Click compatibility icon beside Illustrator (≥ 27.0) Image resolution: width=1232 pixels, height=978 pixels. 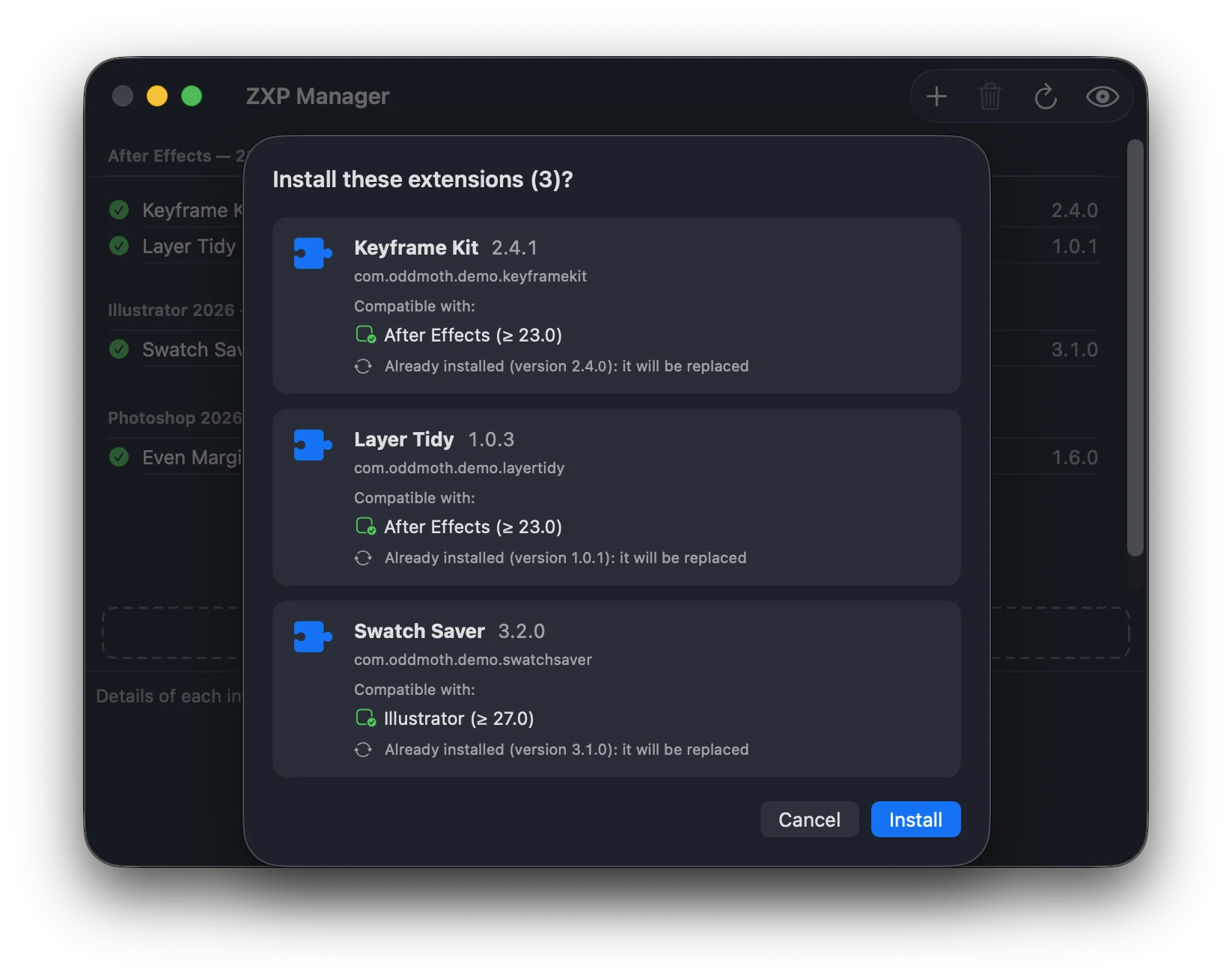tap(365, 718)
